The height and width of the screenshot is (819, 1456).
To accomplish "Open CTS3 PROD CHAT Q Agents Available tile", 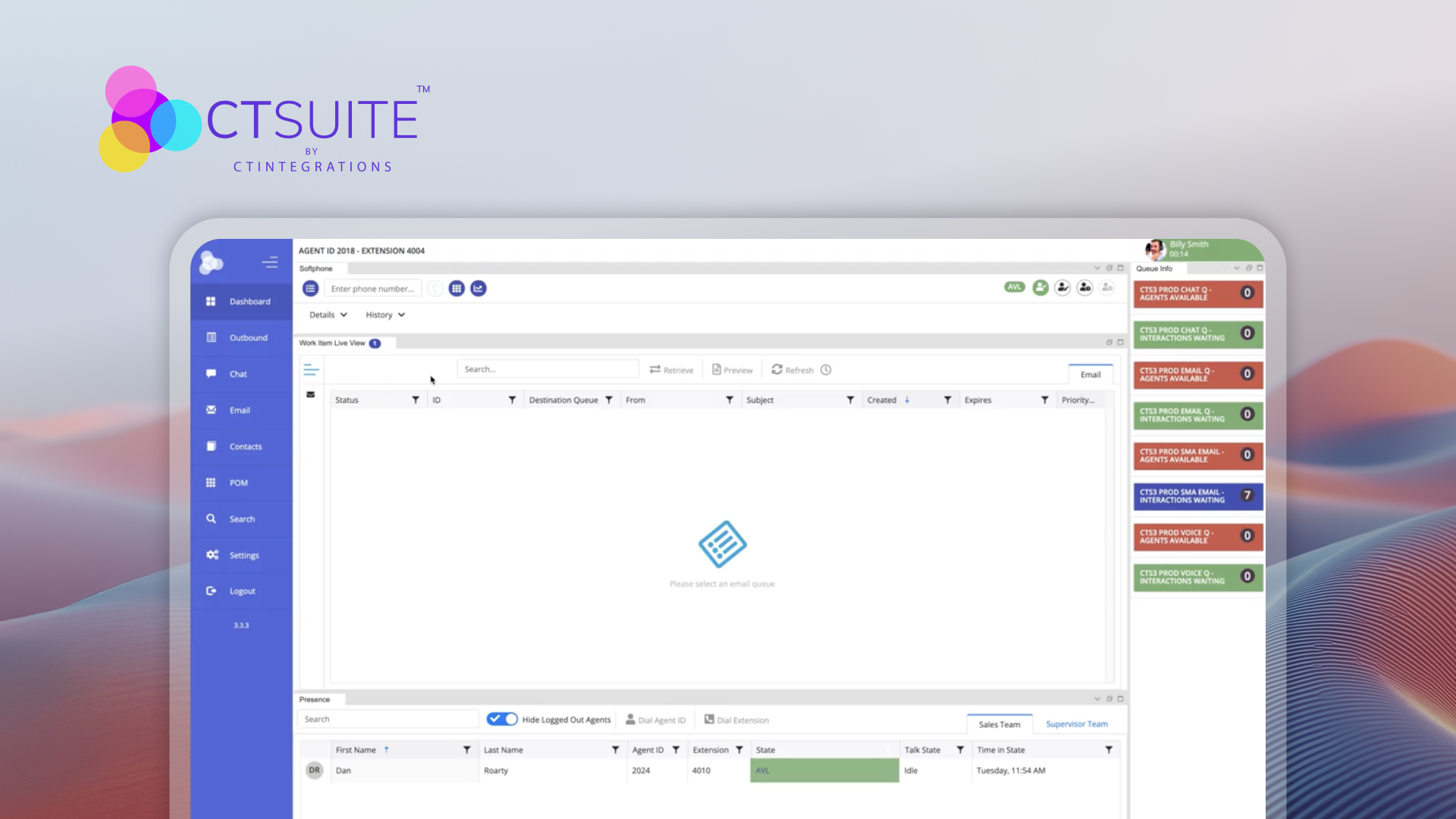I will (1198, 293).
